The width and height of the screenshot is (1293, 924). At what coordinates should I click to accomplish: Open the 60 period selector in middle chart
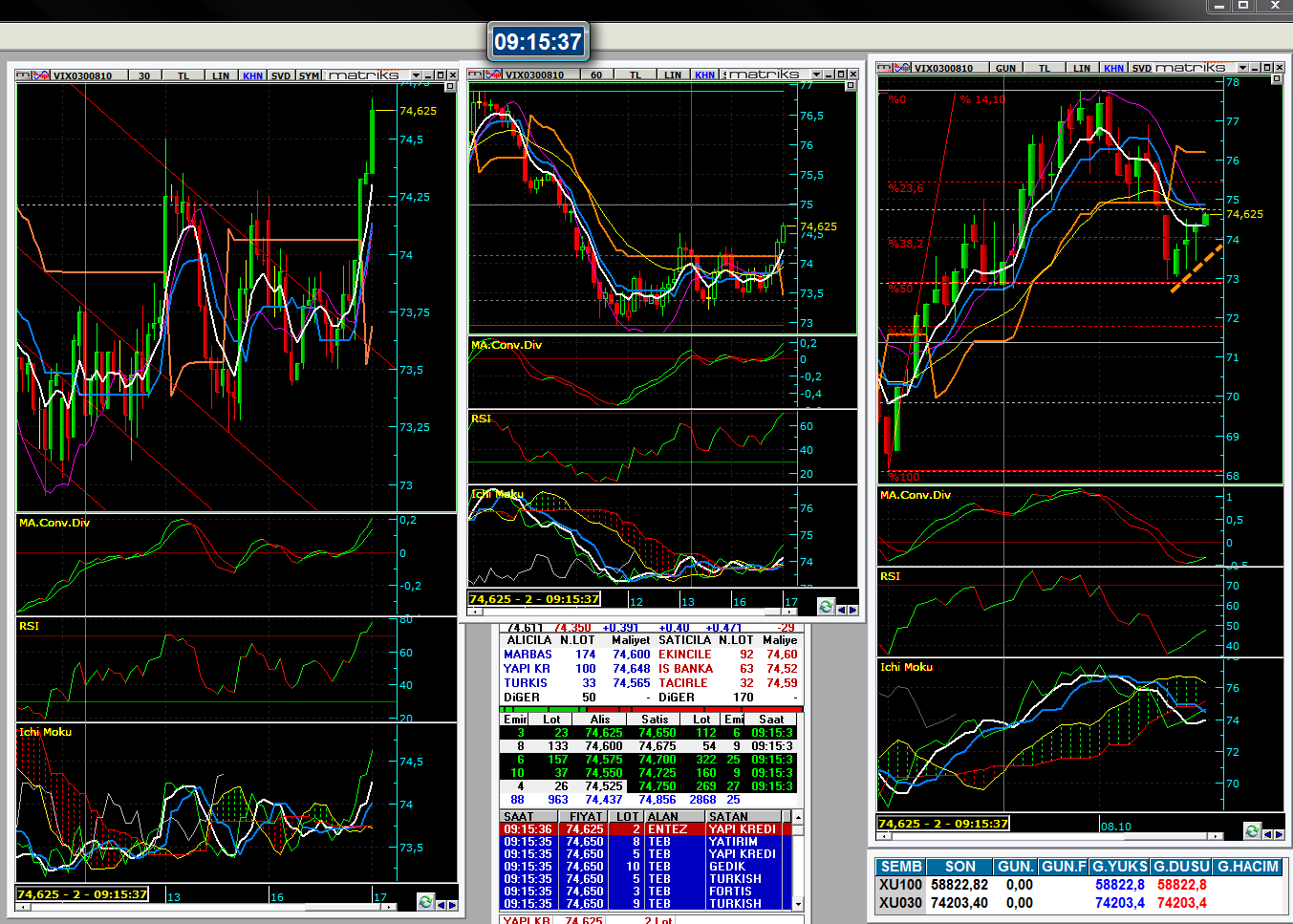click(x=596, y=75)
